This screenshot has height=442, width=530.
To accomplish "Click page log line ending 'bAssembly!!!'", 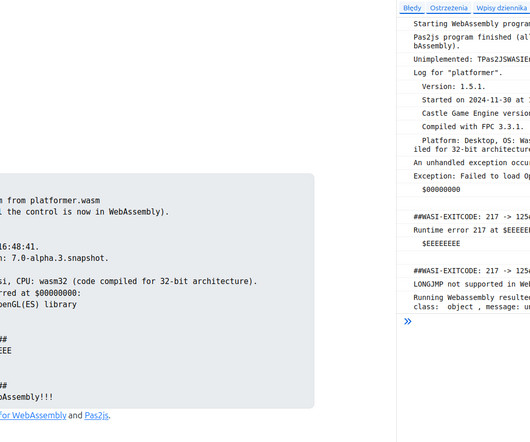I will click(27, 397).
